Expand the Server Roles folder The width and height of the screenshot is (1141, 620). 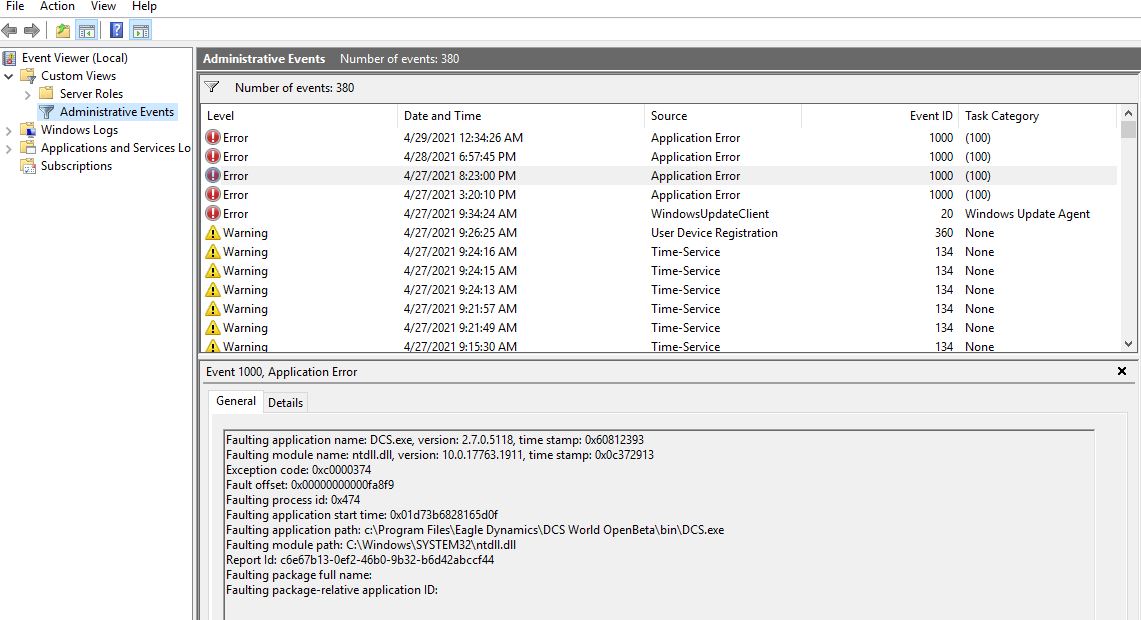point(28,94)
